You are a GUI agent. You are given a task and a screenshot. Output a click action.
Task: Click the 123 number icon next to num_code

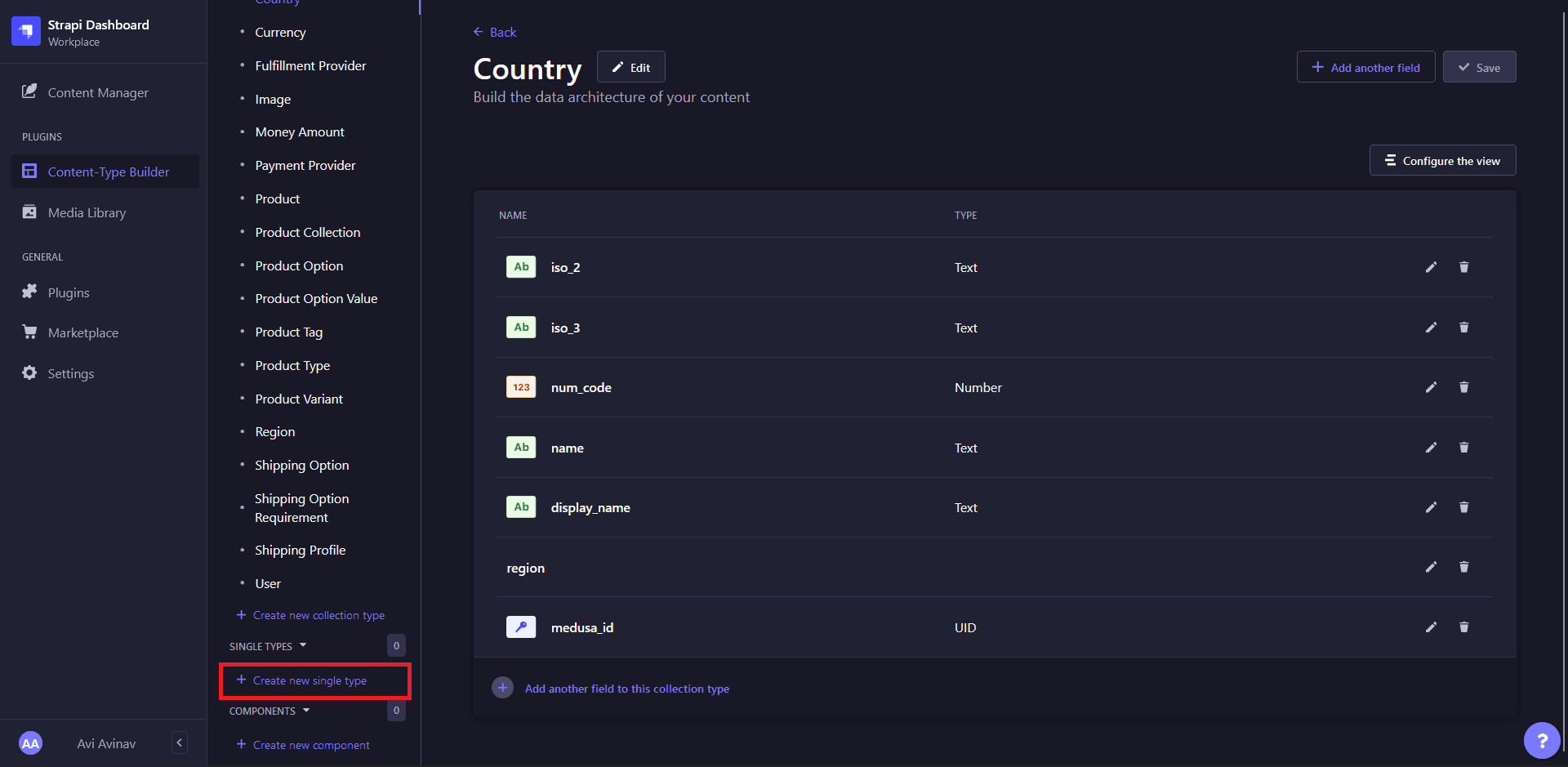520,387
